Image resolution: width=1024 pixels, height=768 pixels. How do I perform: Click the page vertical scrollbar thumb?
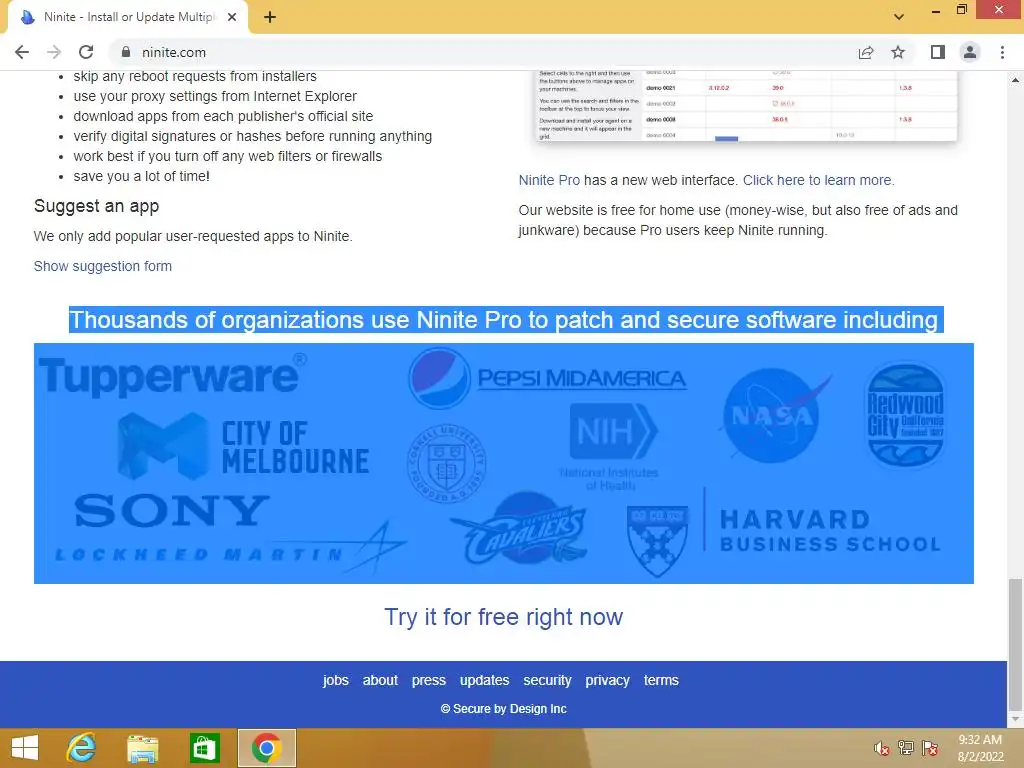click(1015, 644)
